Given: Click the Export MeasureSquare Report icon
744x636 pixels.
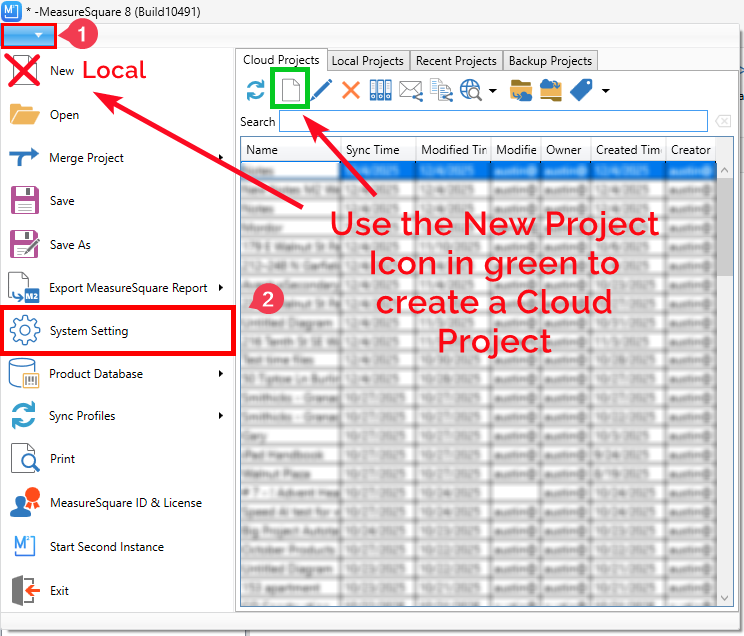Looking at the screenshot, I should (24, 288).
